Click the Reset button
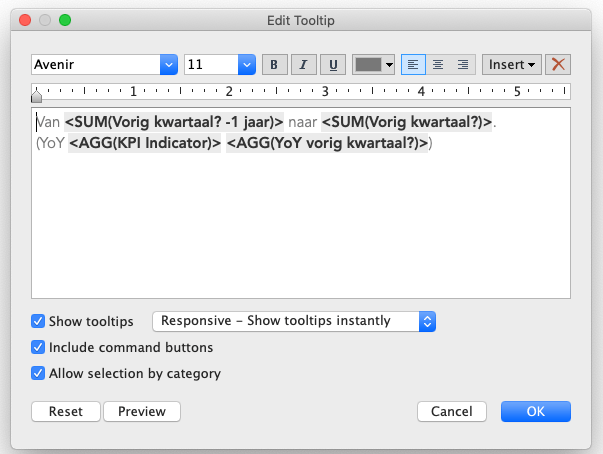The height and width of the screenshot is (454, 603). coord(65,412)
